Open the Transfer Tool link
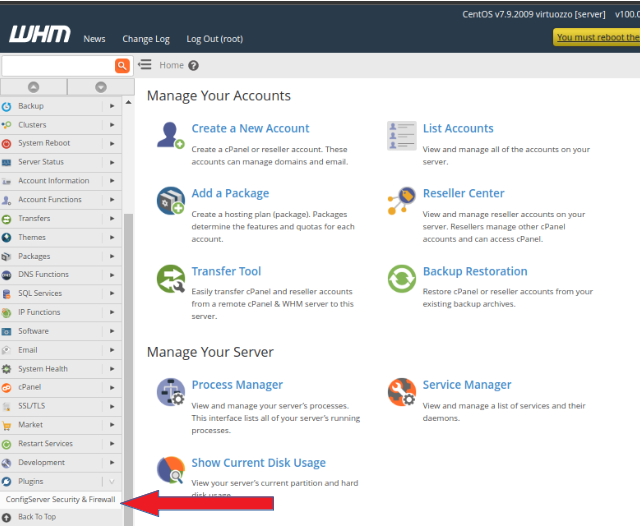The height and width of the screenshot is (528, 640). click(x=226, y=271)
